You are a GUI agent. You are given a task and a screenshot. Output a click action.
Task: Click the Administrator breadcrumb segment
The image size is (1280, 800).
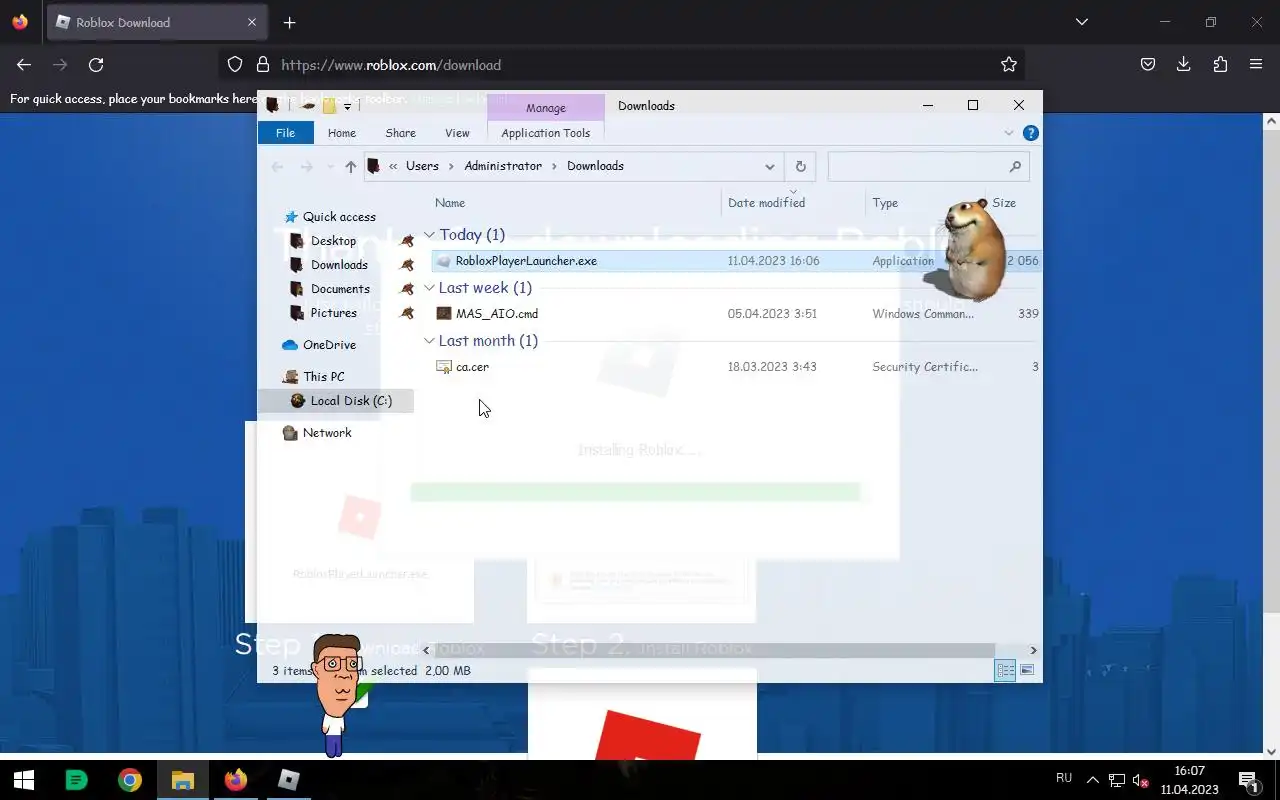click(503, 167)
